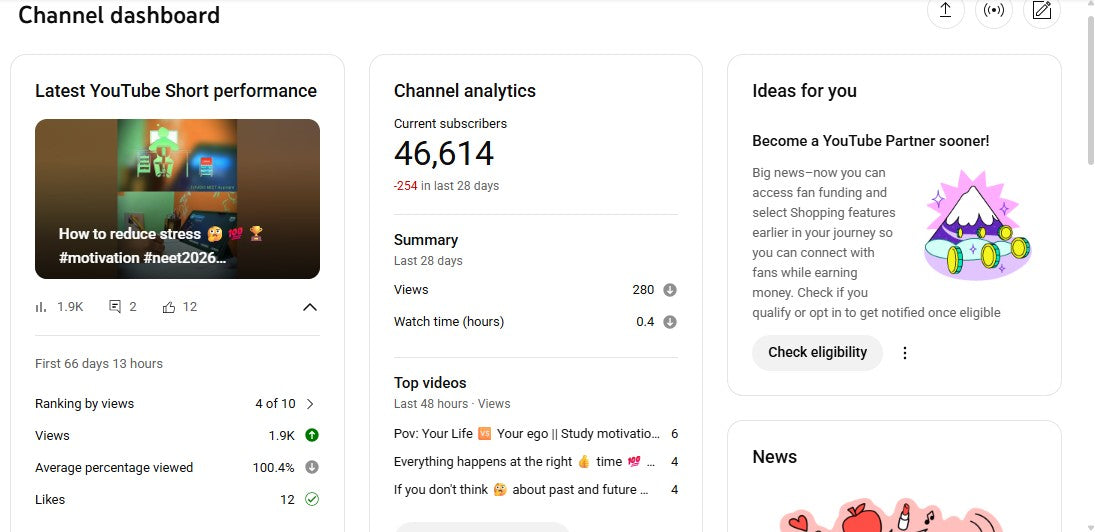Collapse the Short performance details chevron
This screenshot has width=1095, height=532.
pyautogui.click(x=310, y=307)
